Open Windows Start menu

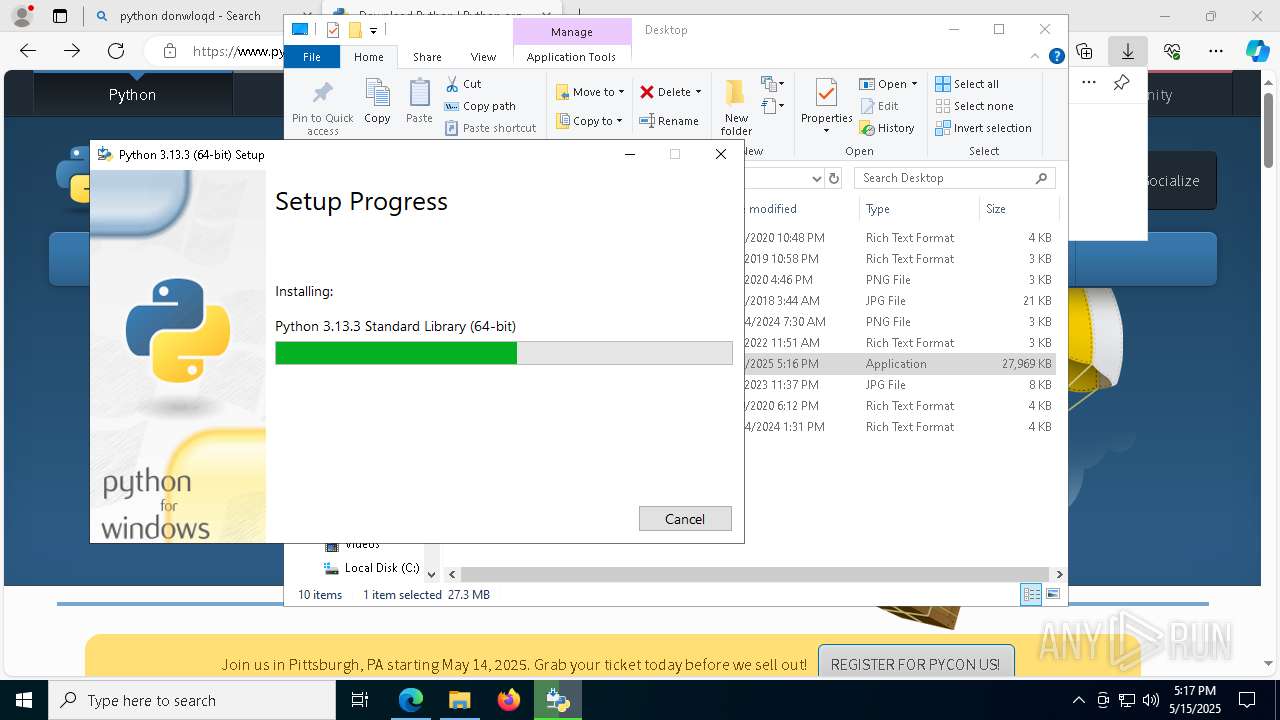(x=23, y=700)
